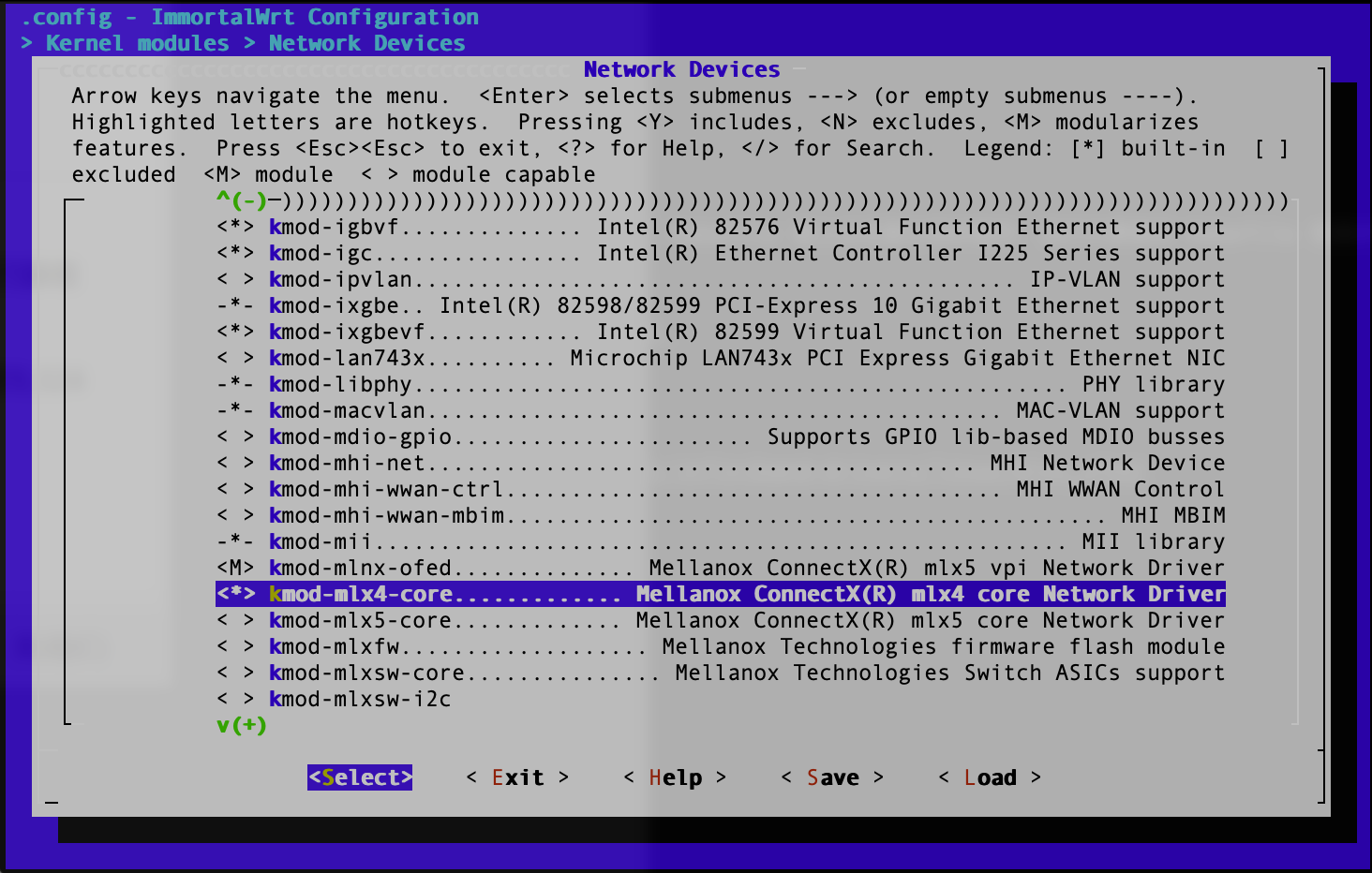Viewport: 1372px width, 873px height.
Task: Click the kmod-mlxfw selection marker
Action: click(x=235, y=646)
